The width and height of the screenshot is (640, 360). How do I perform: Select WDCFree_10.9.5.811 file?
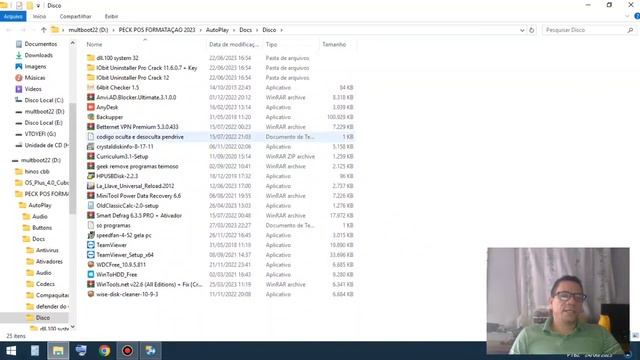pos(121,264)
